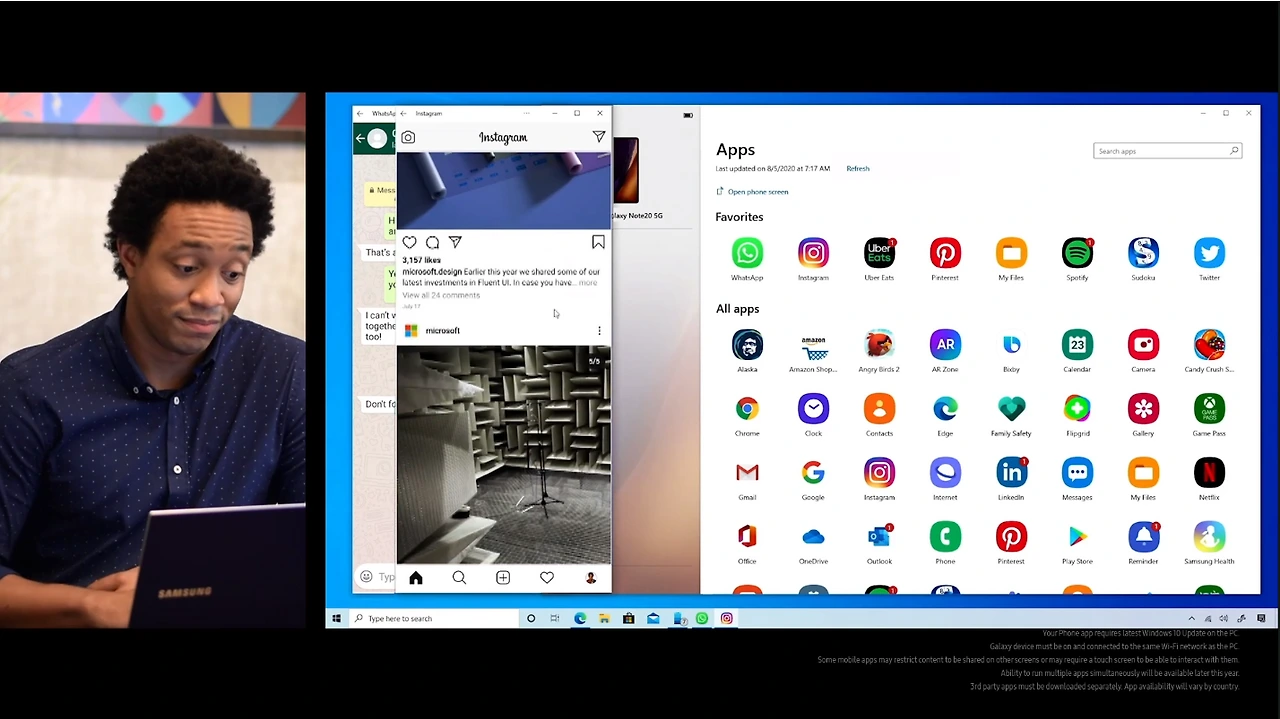Open WhatsApp in the Favorites section
The image size is (1280, 719).
747,253
